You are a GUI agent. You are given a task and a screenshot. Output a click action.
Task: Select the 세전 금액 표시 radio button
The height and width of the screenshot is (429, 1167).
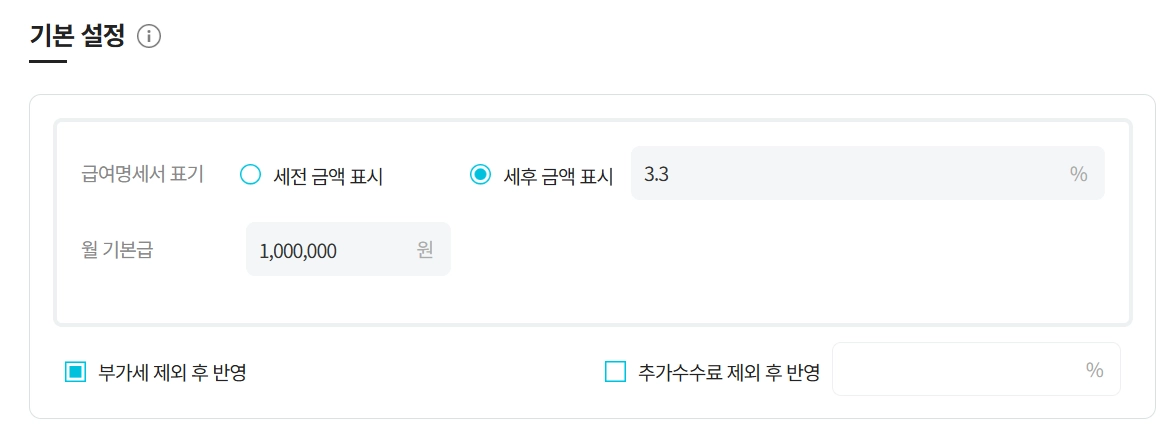250,175
